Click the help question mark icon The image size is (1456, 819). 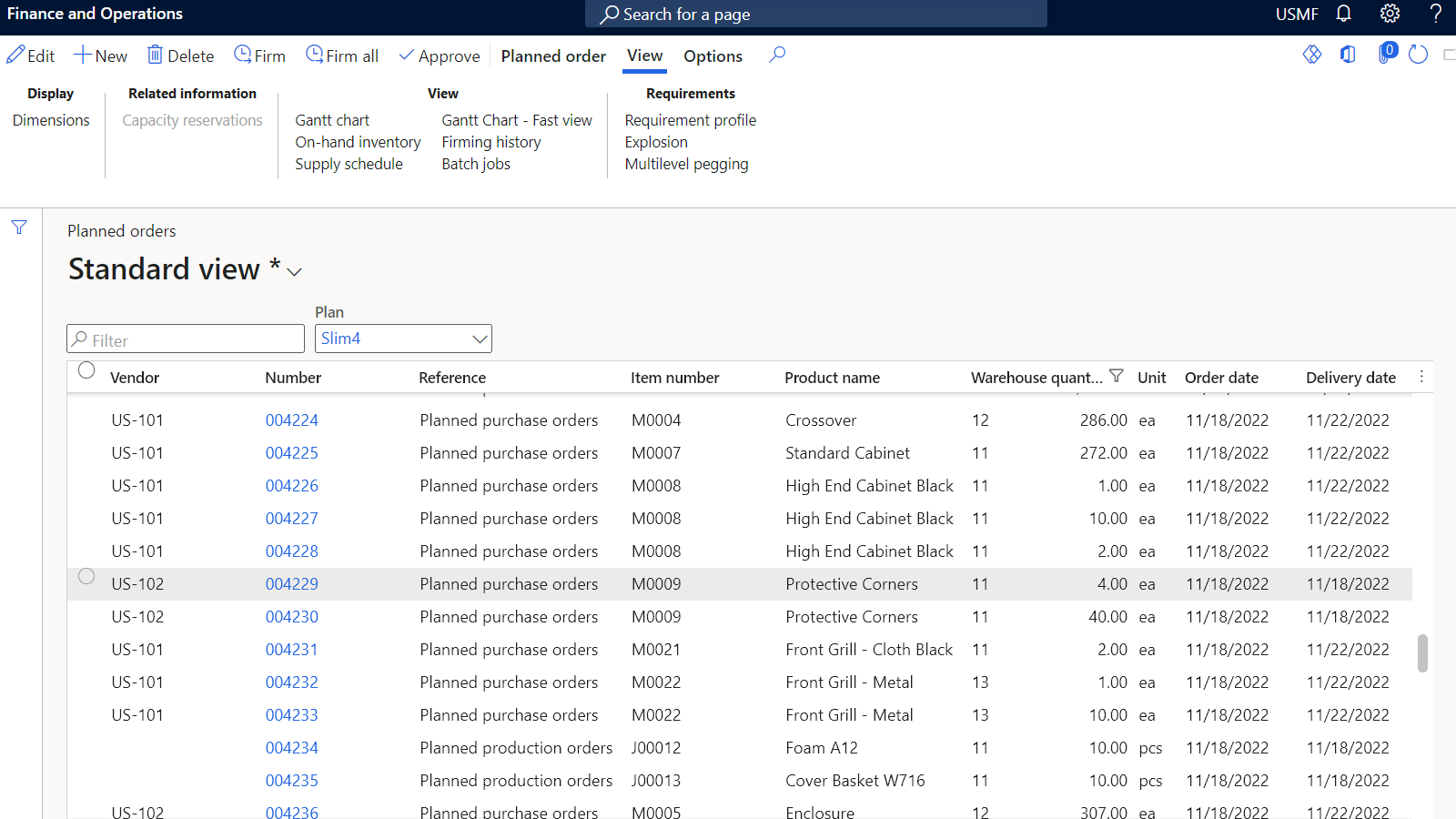[x=1435, y=14]
